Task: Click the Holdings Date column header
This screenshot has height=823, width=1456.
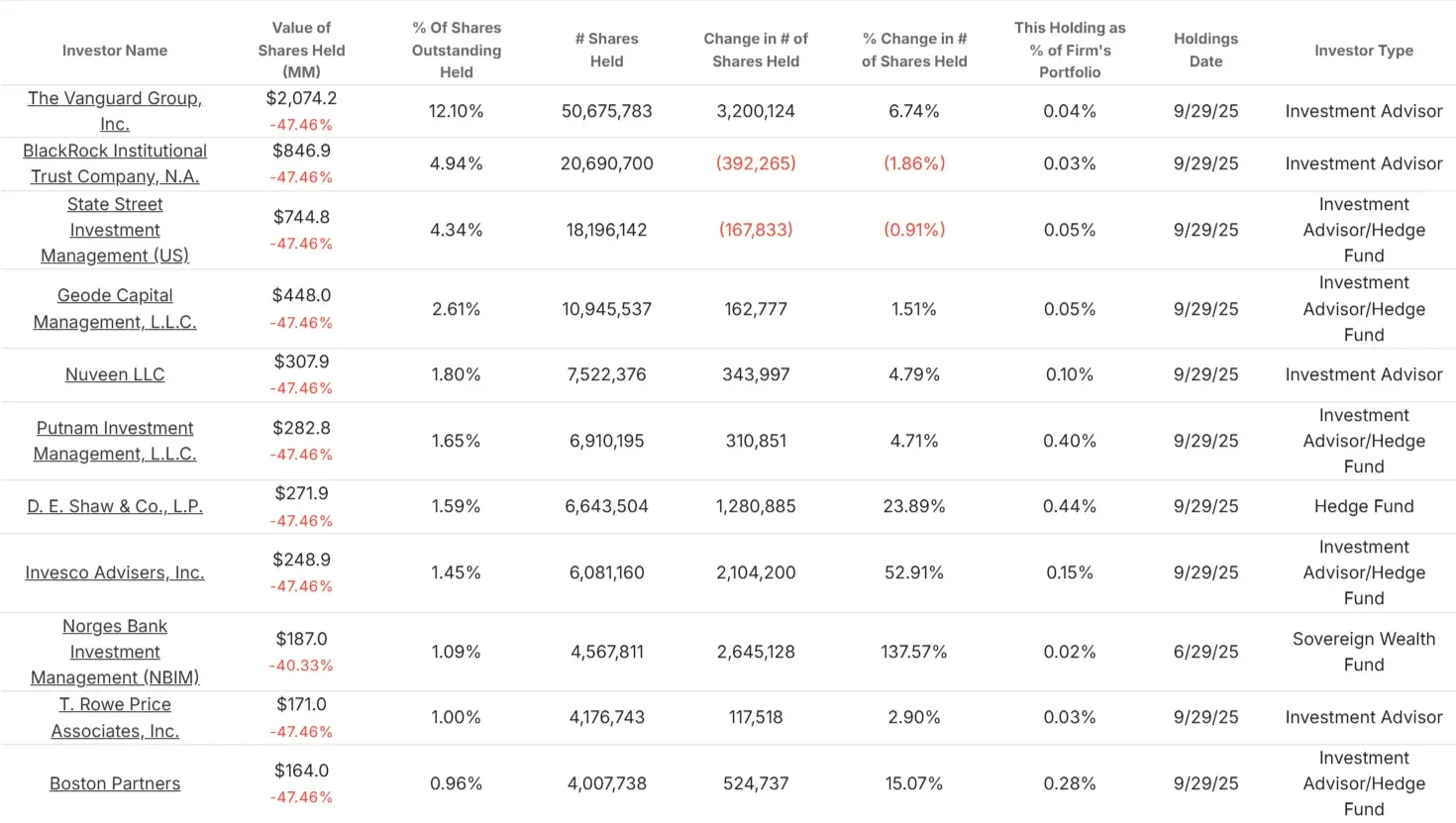Action: tap(1205, 50)
